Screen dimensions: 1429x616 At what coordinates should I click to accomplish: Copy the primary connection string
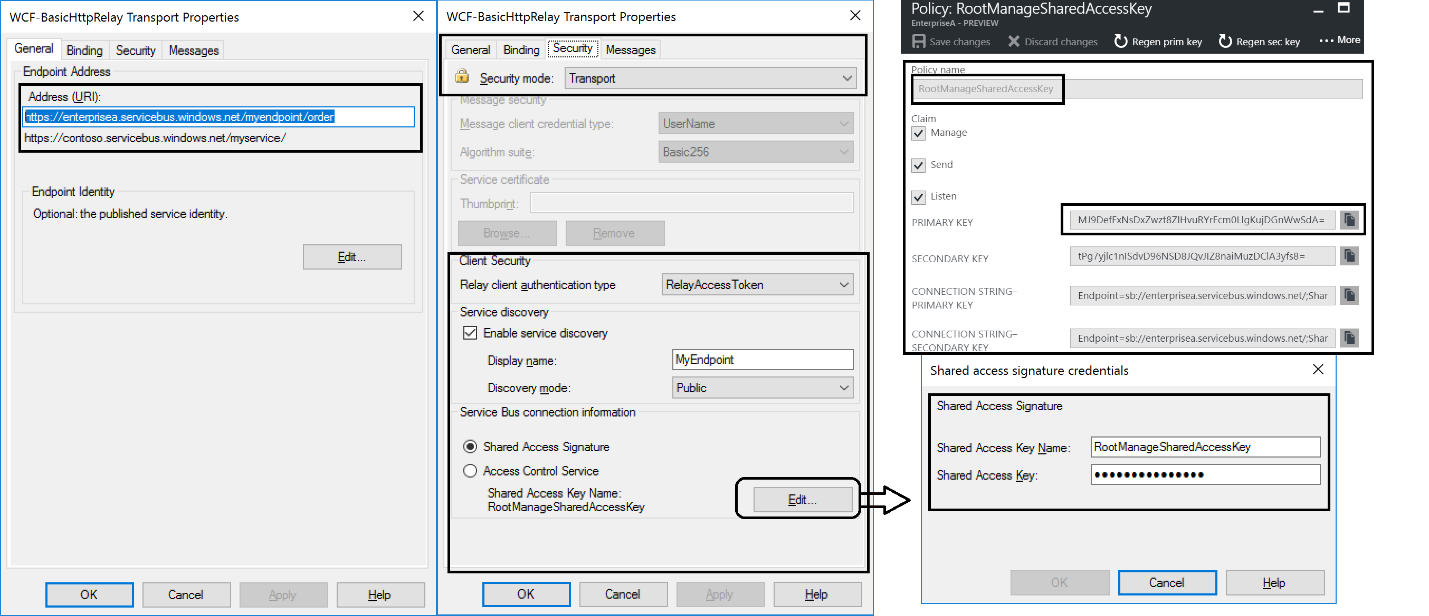[x=1350, y=294]
